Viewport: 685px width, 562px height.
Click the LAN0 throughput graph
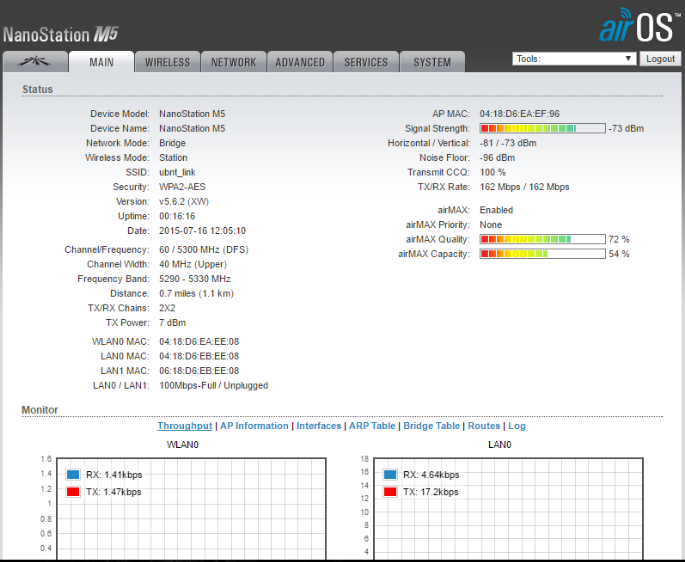(508, 509)
